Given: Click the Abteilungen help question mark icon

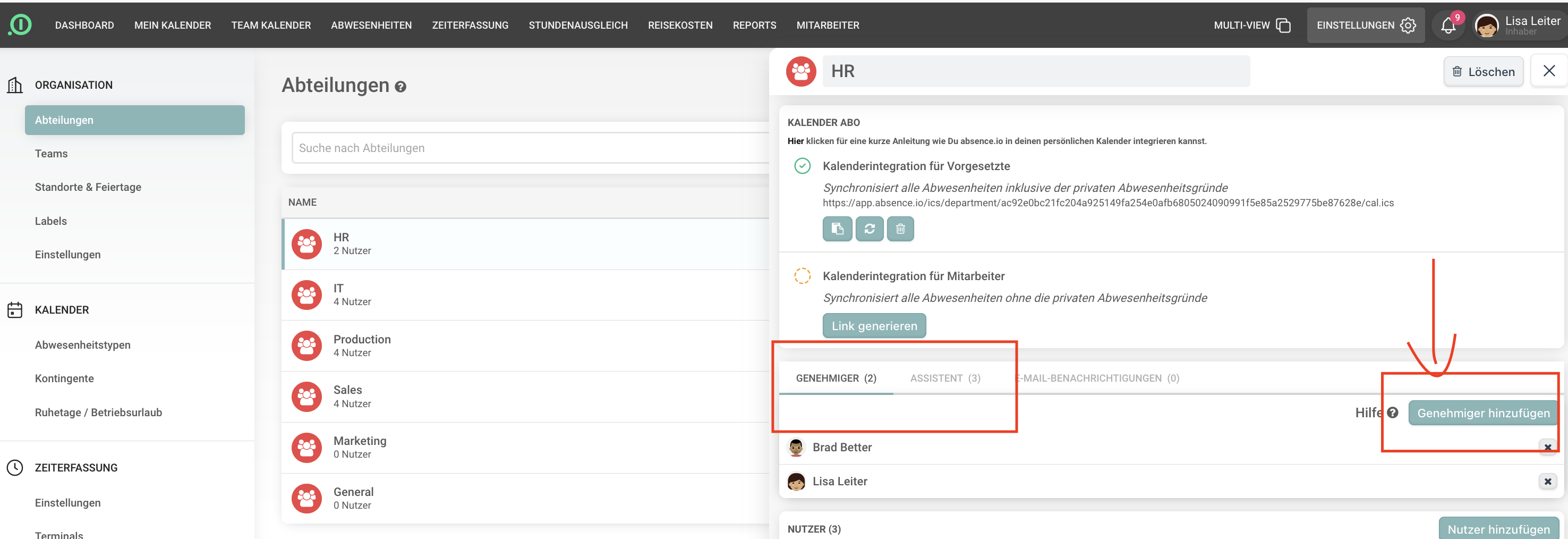Looking at the screenshot, I should [x=400, y=87].
